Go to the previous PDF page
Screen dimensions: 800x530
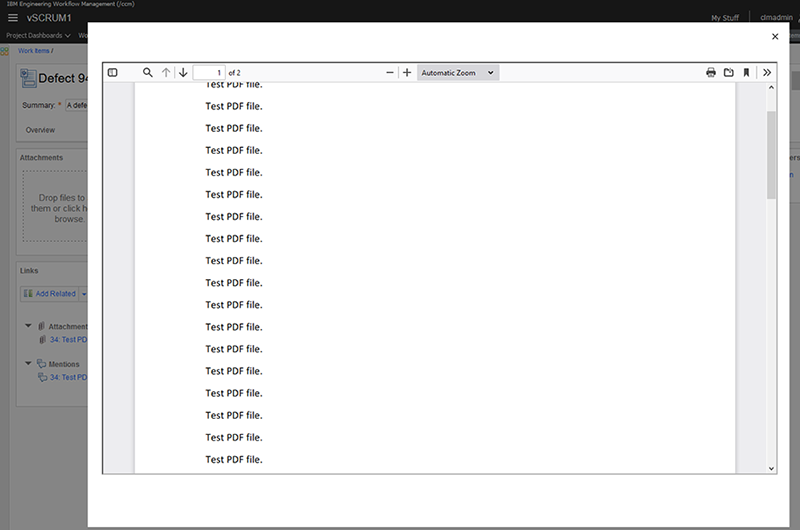[166, 73]
